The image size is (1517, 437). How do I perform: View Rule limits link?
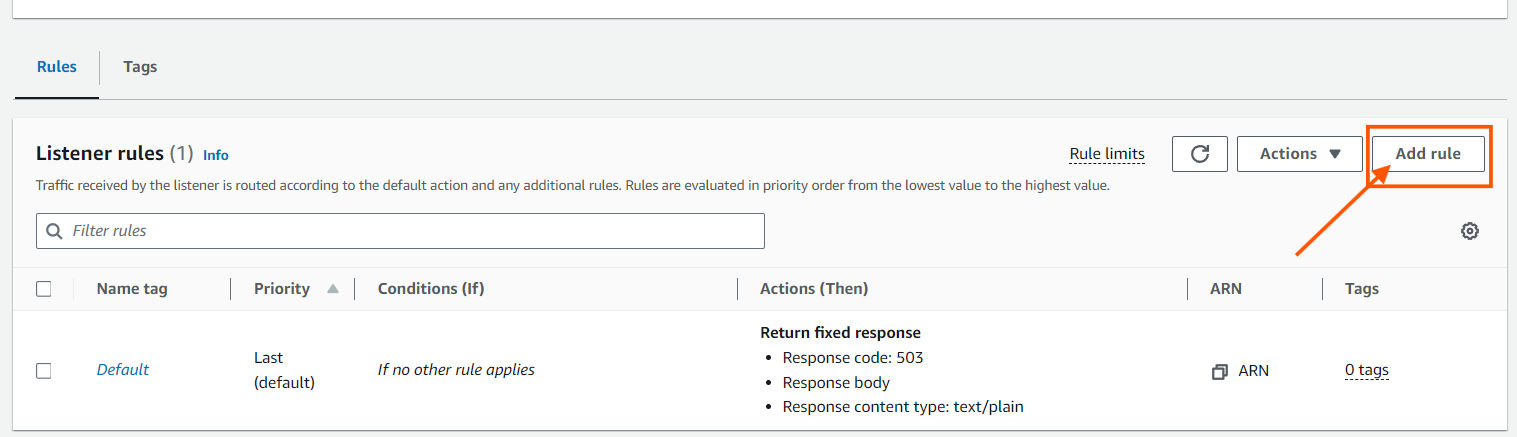(x=1107, y=154)
